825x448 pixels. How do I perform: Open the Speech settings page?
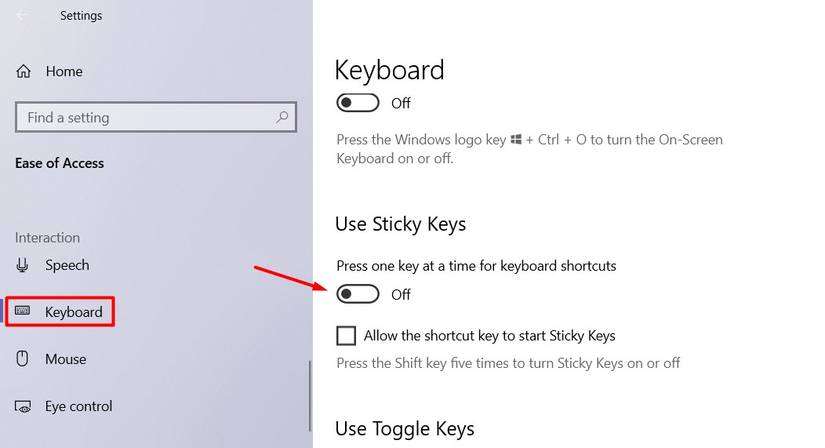67,265
